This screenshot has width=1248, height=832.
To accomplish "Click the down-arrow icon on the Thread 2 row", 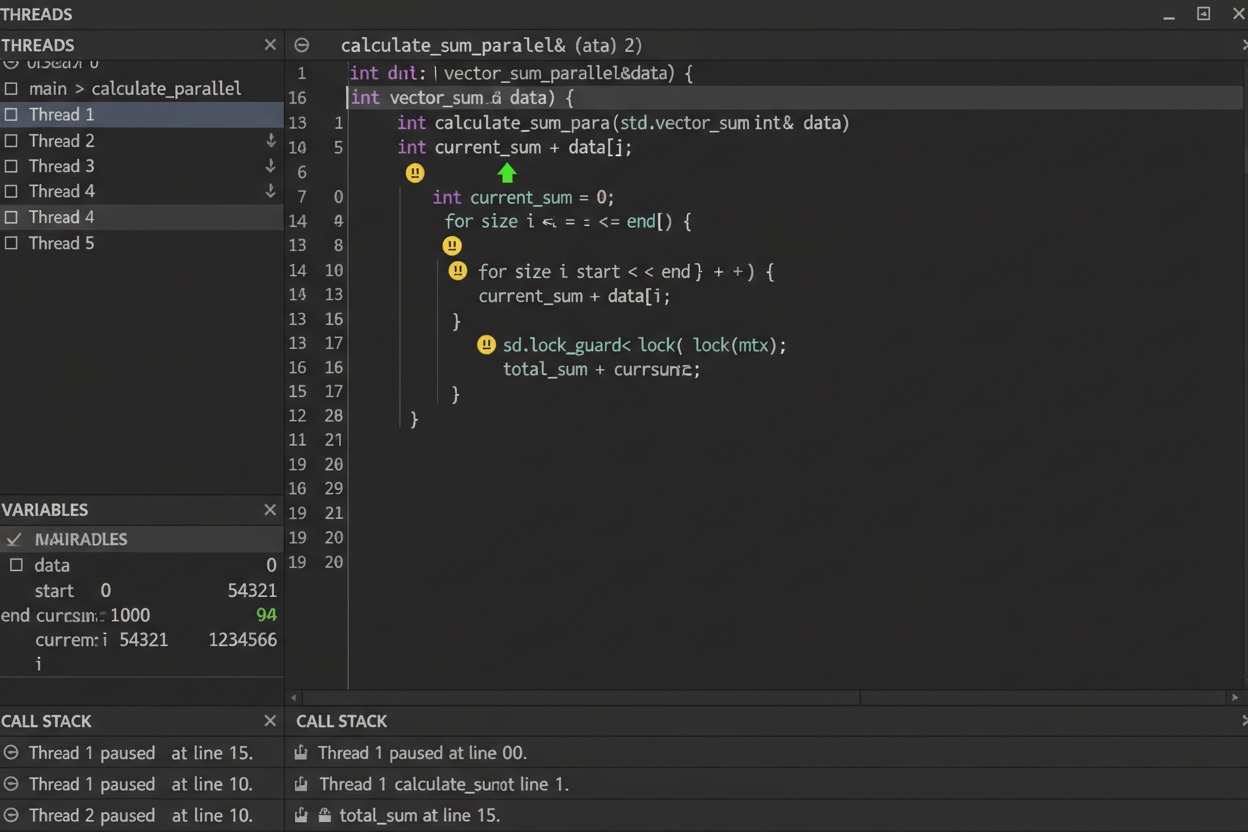I will (270, 141).
